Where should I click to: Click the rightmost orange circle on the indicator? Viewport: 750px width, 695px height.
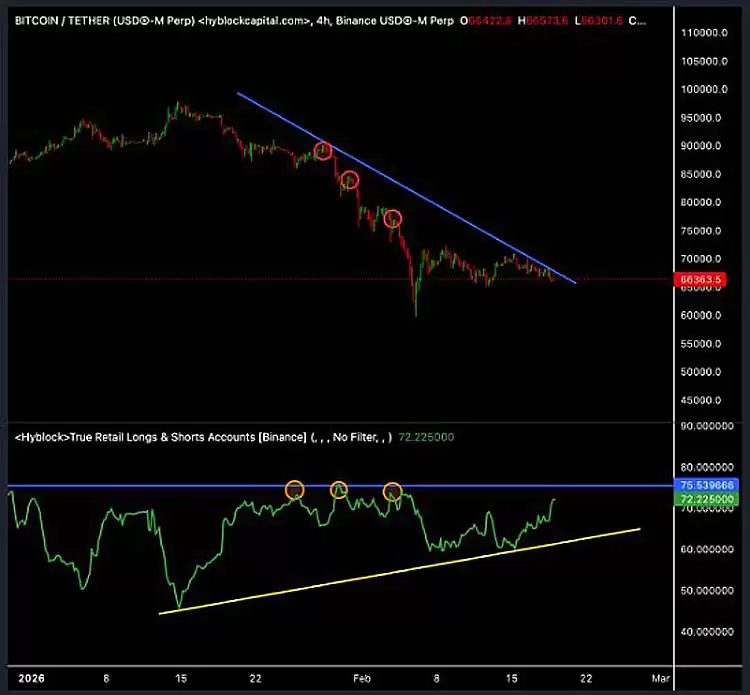click(393, 491)
